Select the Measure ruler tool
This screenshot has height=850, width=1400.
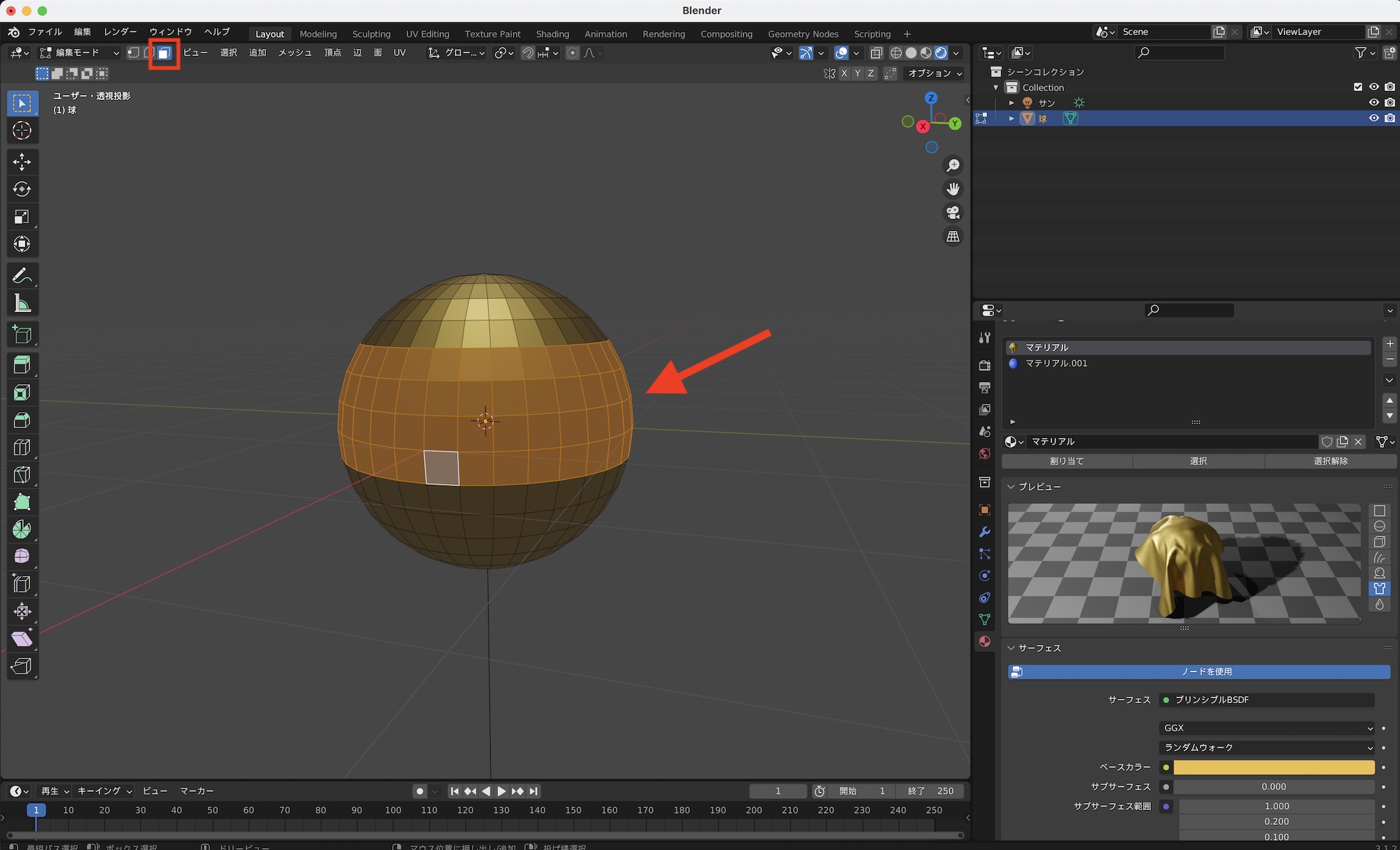pyautogui.click(x=22, y=304)
